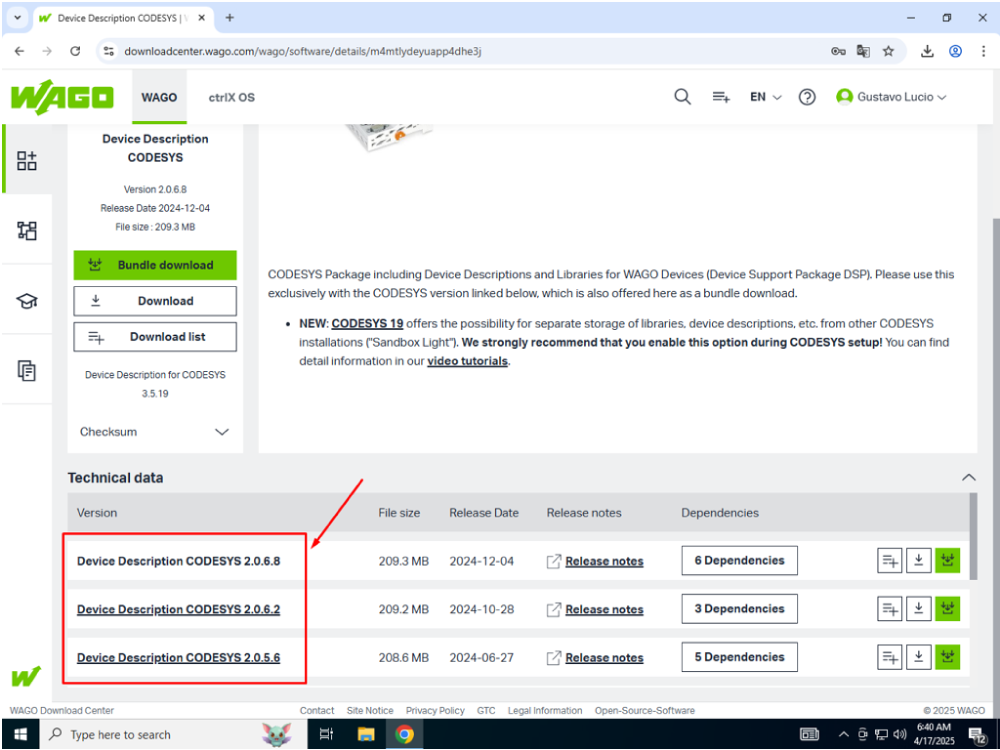Viewport: 1000px width, 750px height.
Task: Select the ctrlX OS navigation tab
Action: 232,97
